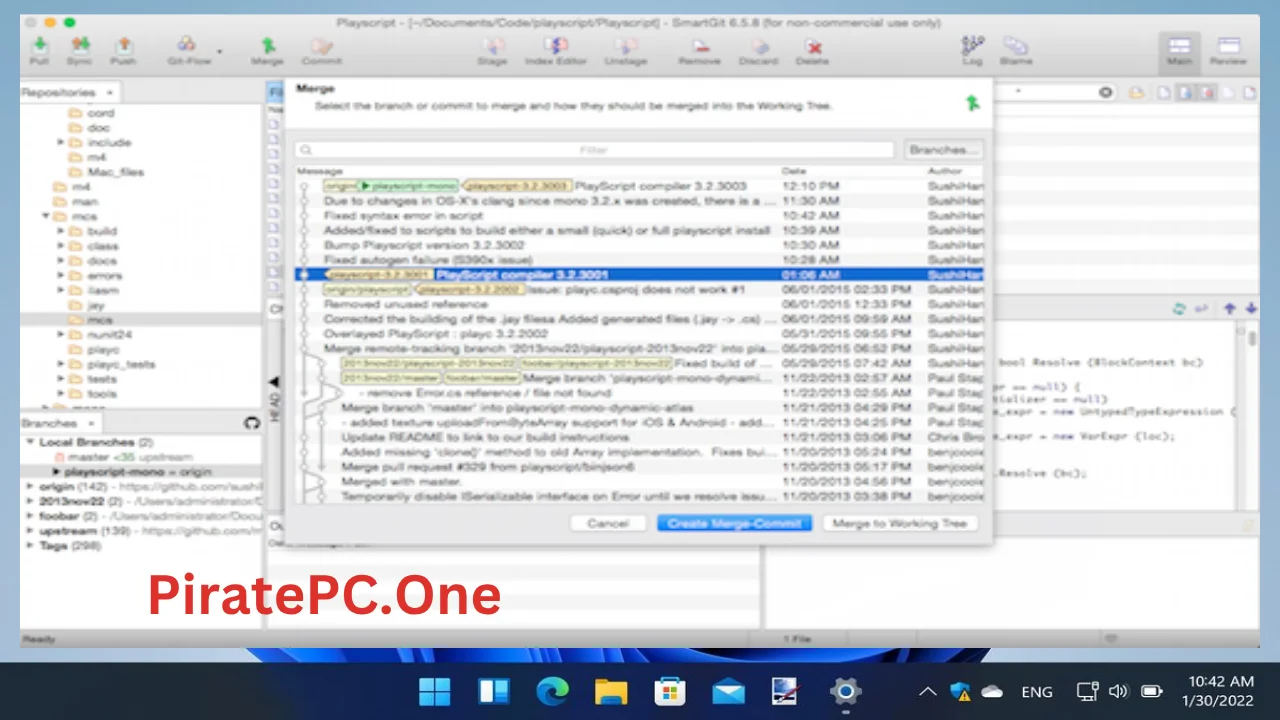Select the nunit24 folder
1280x720 pixels.
pos(100,335)
